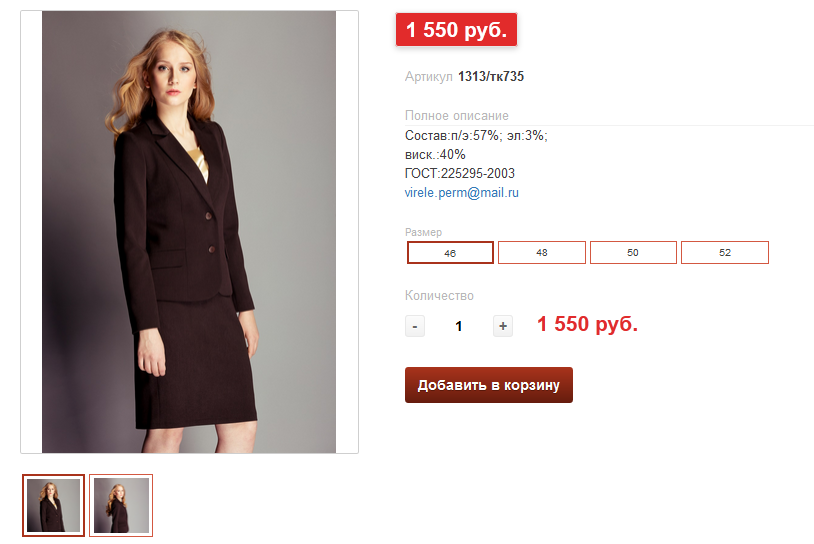
Task: Click the Полное описание heading
Action: (x=457, y=116)
